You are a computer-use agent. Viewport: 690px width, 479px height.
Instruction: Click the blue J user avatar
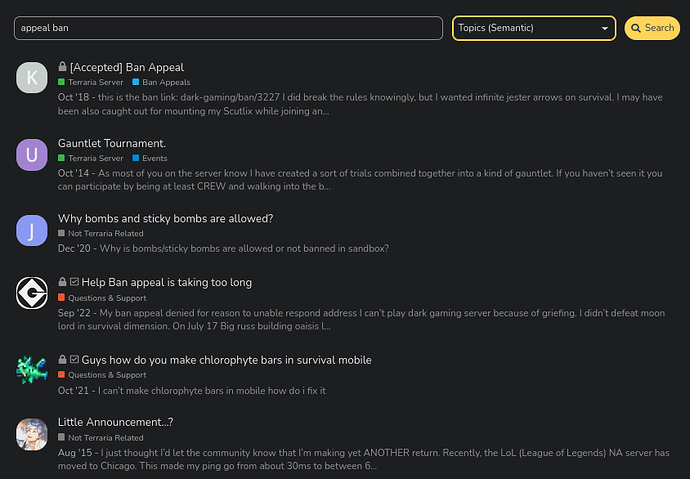[x=32, y=230]
